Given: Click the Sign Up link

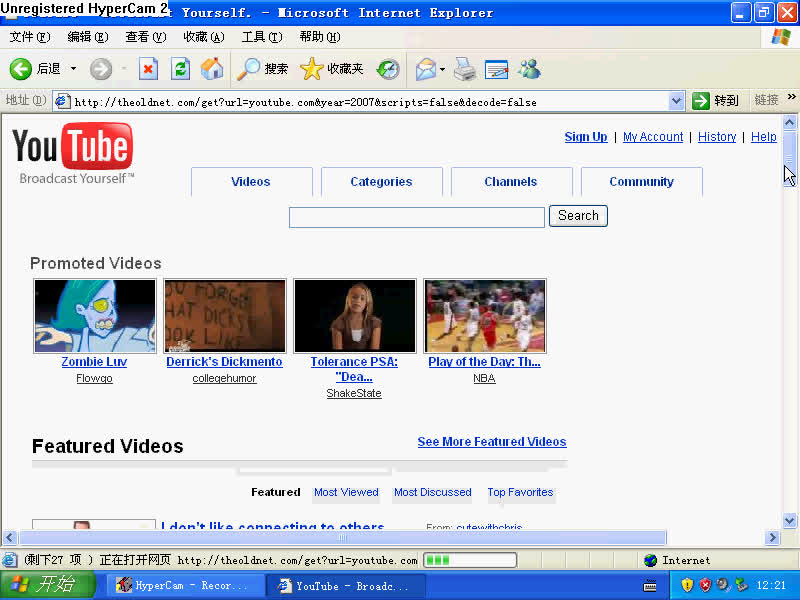Looking at the screenshot, I should (x=586, y=137).
